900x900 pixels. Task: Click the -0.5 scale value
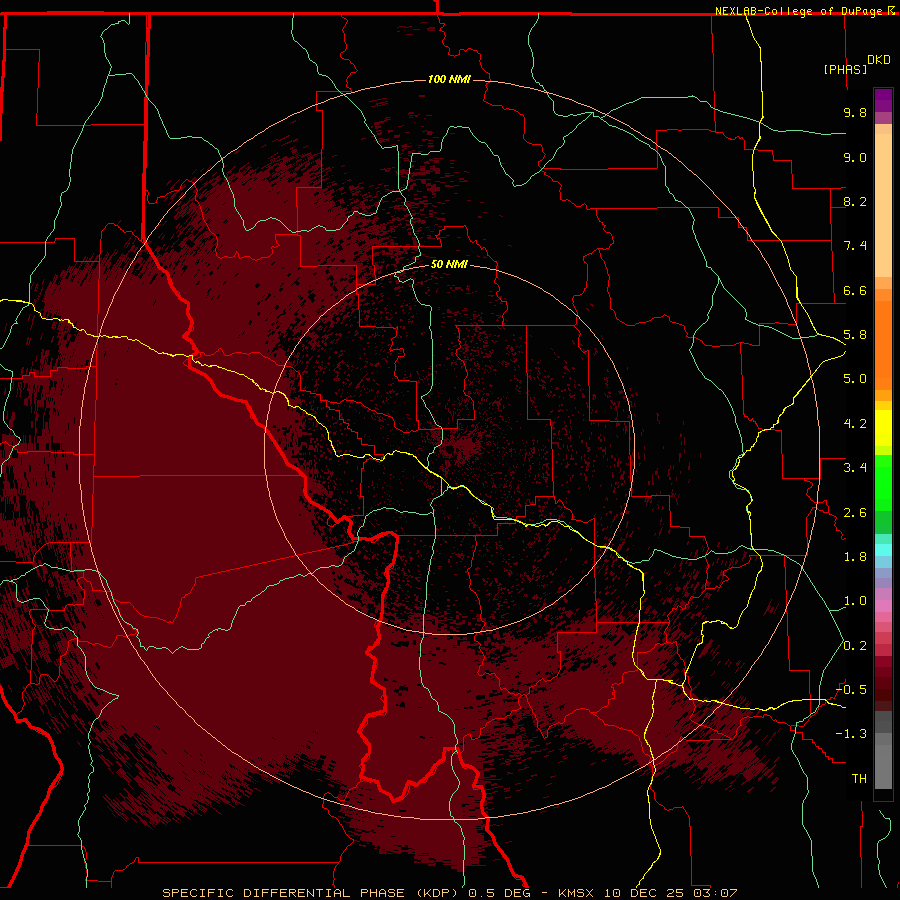851,690
